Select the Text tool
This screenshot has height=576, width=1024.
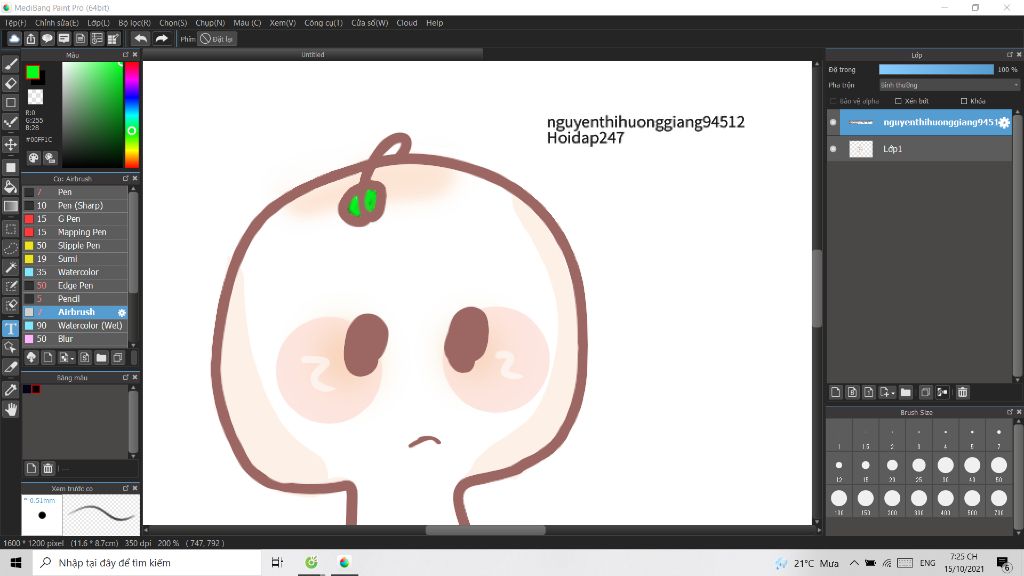[x=10, y=328]
